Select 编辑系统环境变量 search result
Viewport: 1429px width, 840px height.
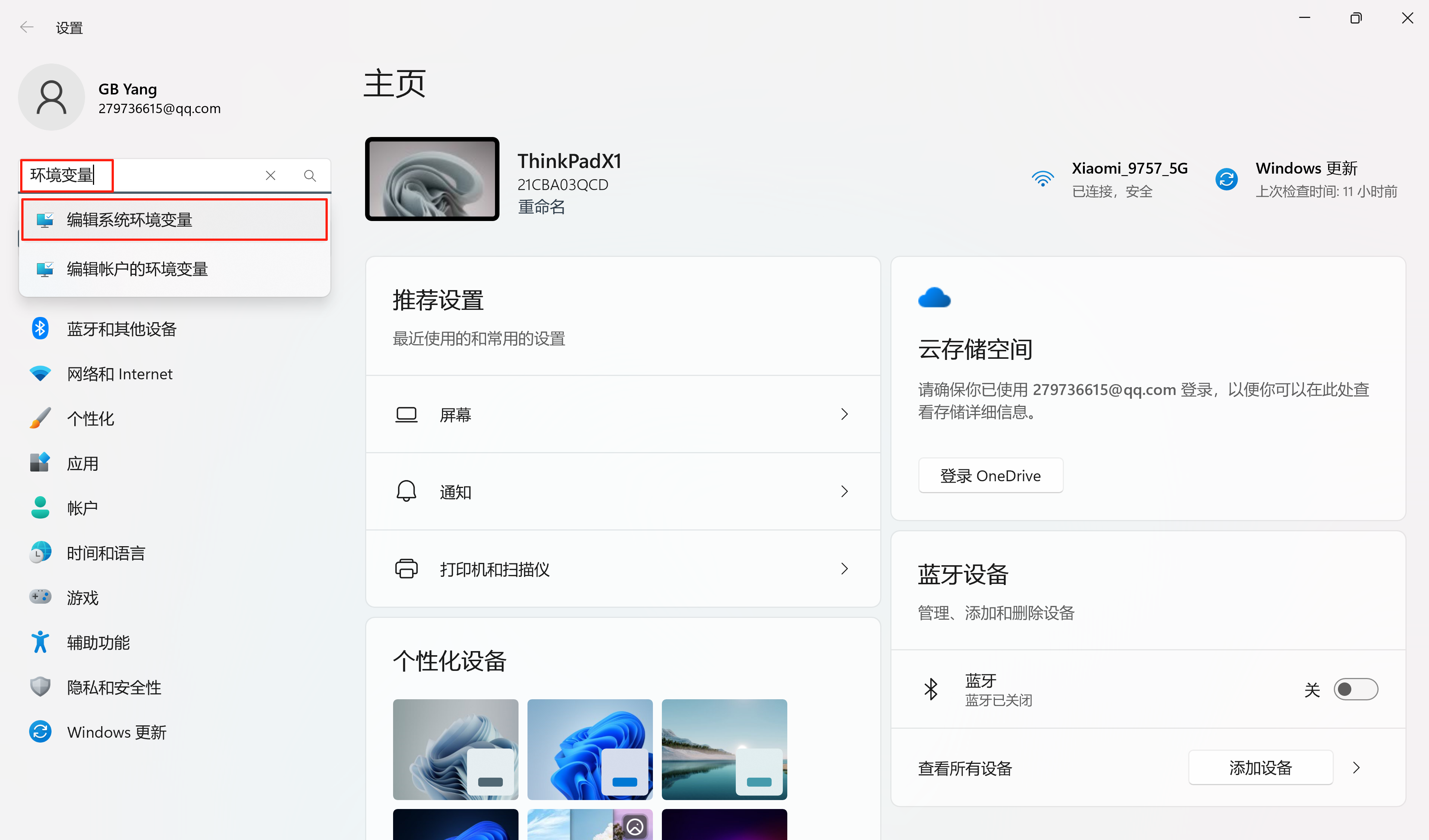tap(175, 220)
